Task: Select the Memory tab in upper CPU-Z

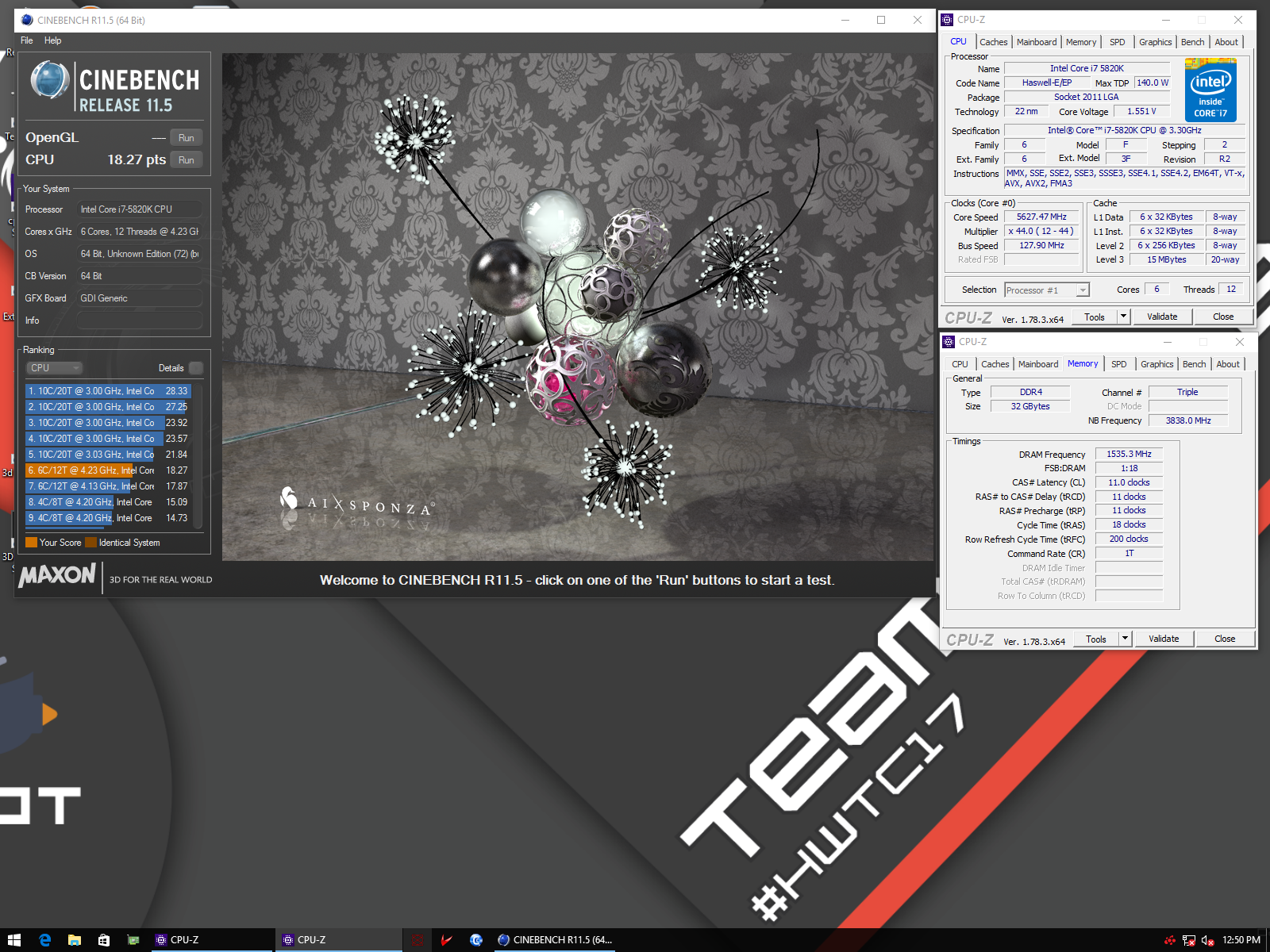Action: [1081, 42]
